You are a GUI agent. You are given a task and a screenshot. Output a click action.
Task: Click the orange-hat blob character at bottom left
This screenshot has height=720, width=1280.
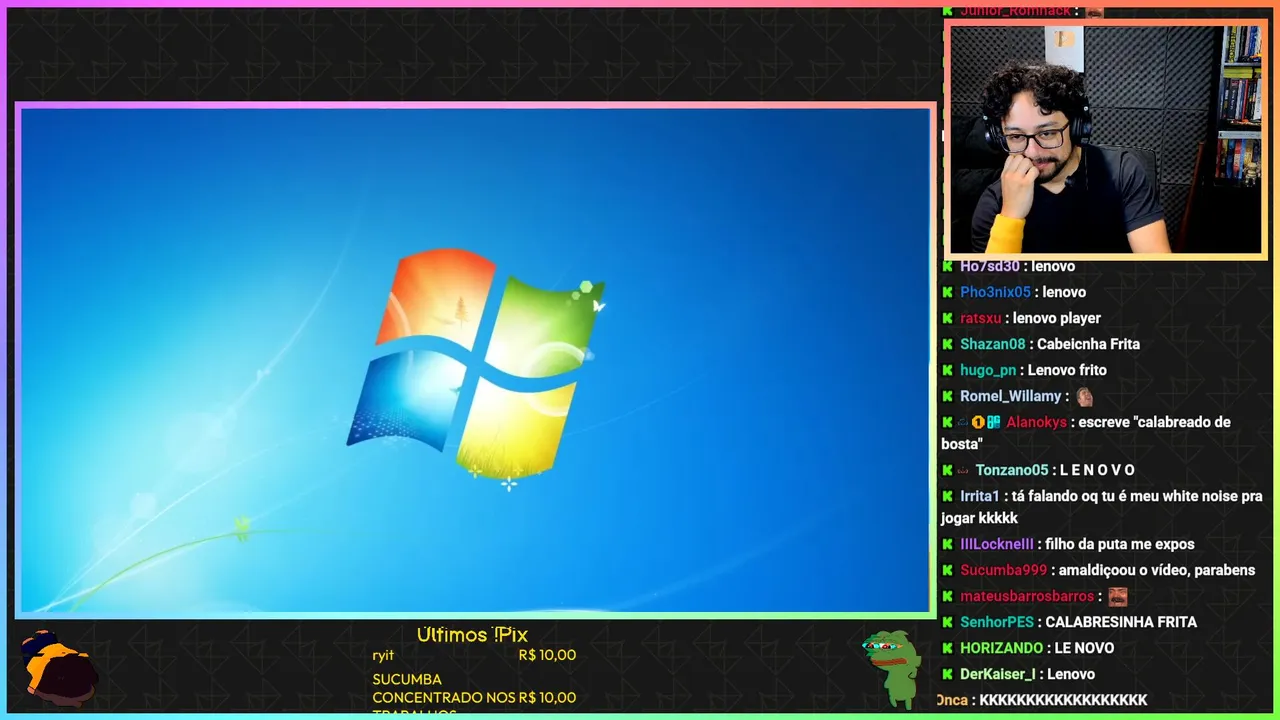[59, 668]
